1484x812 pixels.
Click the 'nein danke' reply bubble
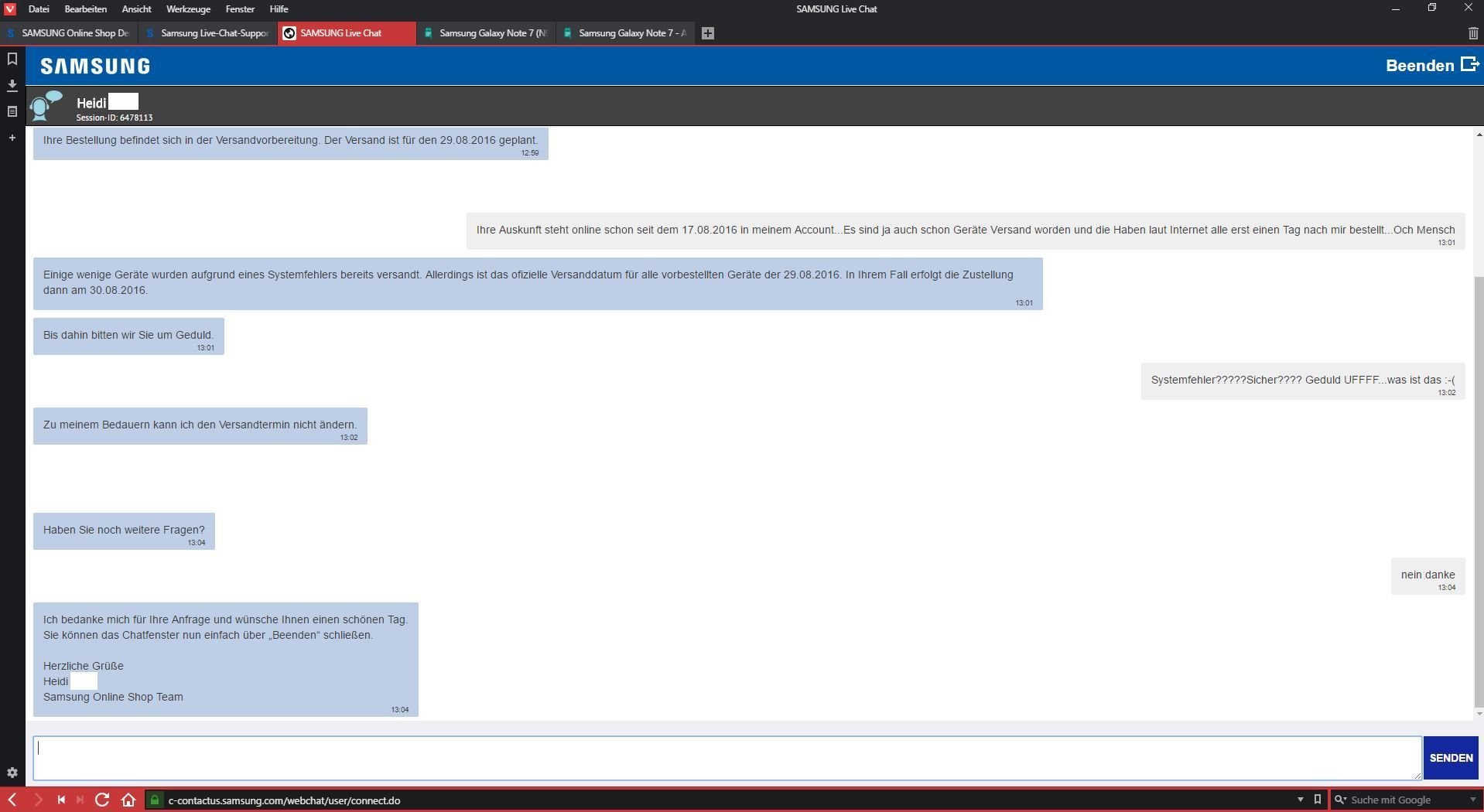(1428, 575)
